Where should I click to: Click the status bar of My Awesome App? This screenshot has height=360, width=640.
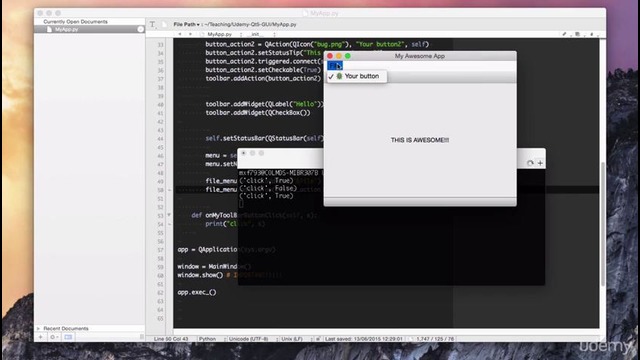point(420,202)
